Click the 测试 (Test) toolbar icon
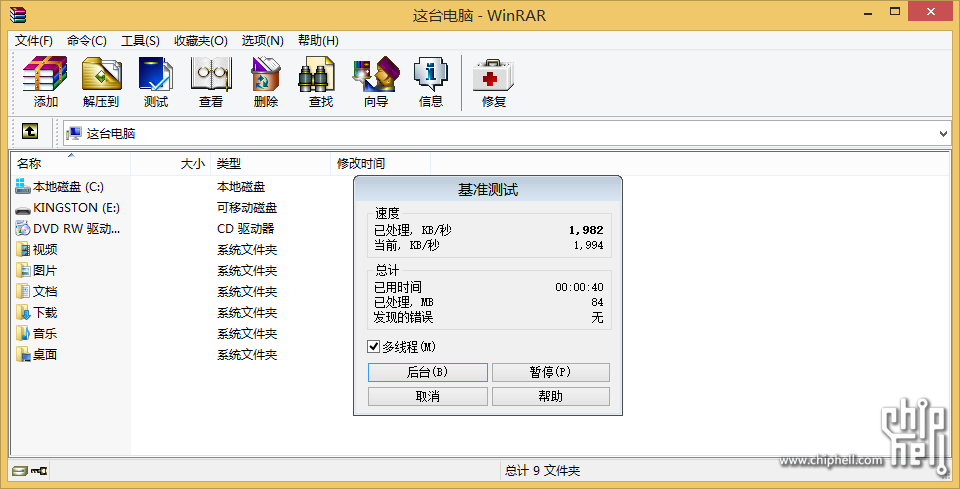Viewport: 960px width, 489px height. (156, 75)
